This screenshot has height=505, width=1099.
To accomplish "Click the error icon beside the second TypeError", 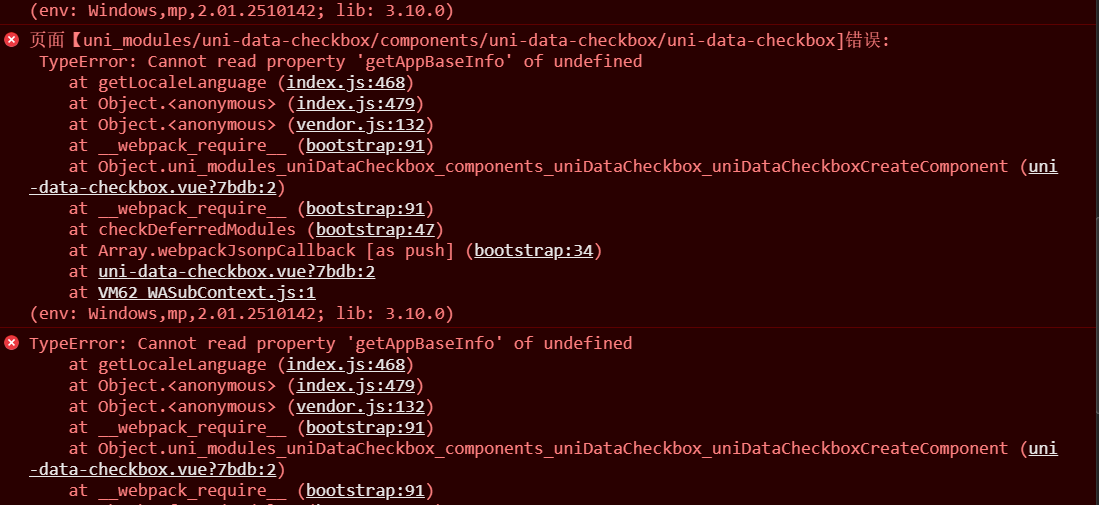I will click(12, 343).
